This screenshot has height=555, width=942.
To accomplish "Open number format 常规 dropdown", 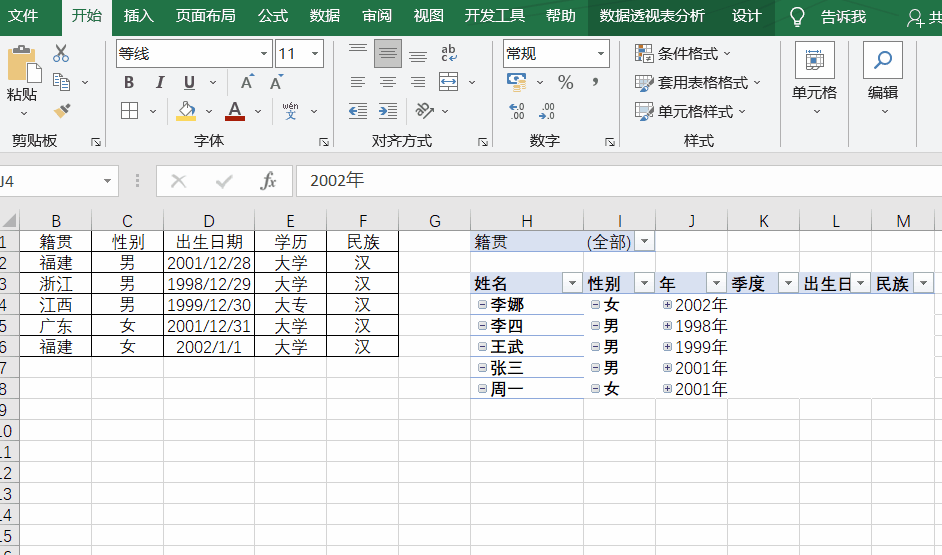I will pos(601,53).
